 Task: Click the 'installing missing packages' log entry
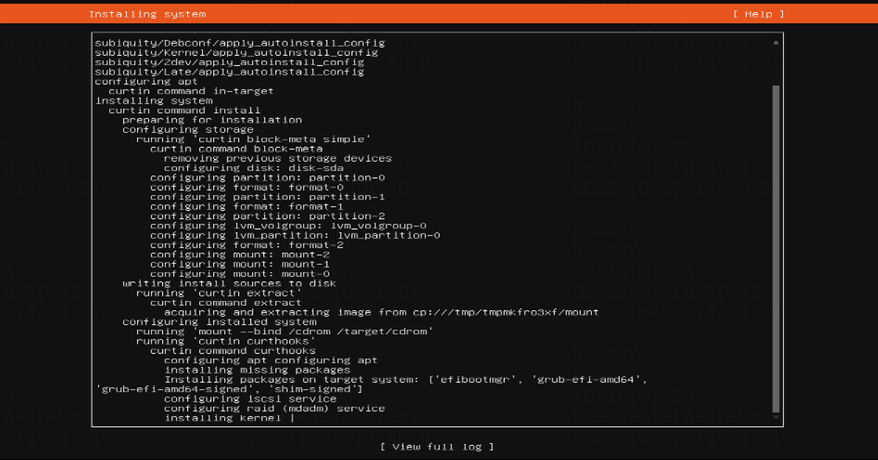(x=258, y=370)
